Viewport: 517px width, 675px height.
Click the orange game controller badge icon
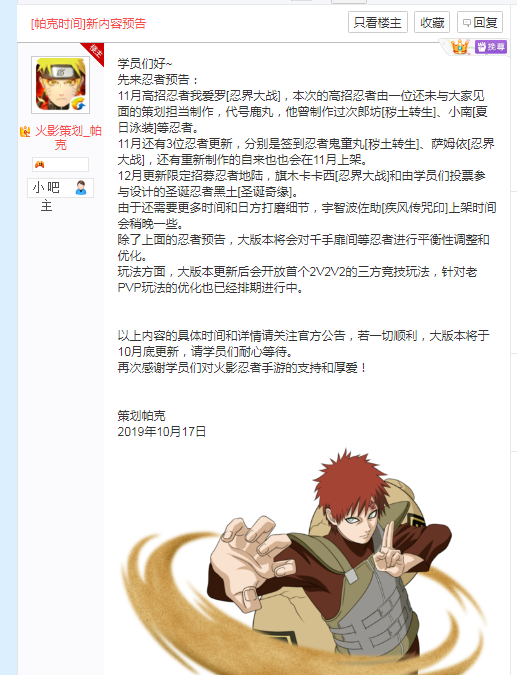coord(40,164)
